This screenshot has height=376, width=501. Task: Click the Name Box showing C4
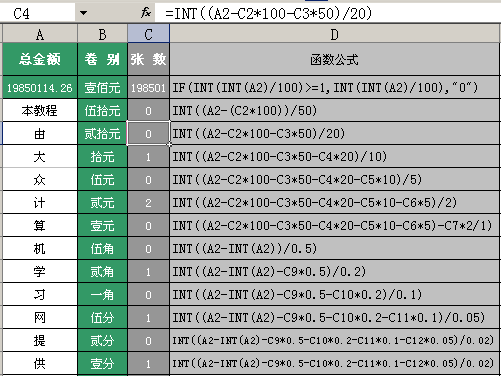38,13
